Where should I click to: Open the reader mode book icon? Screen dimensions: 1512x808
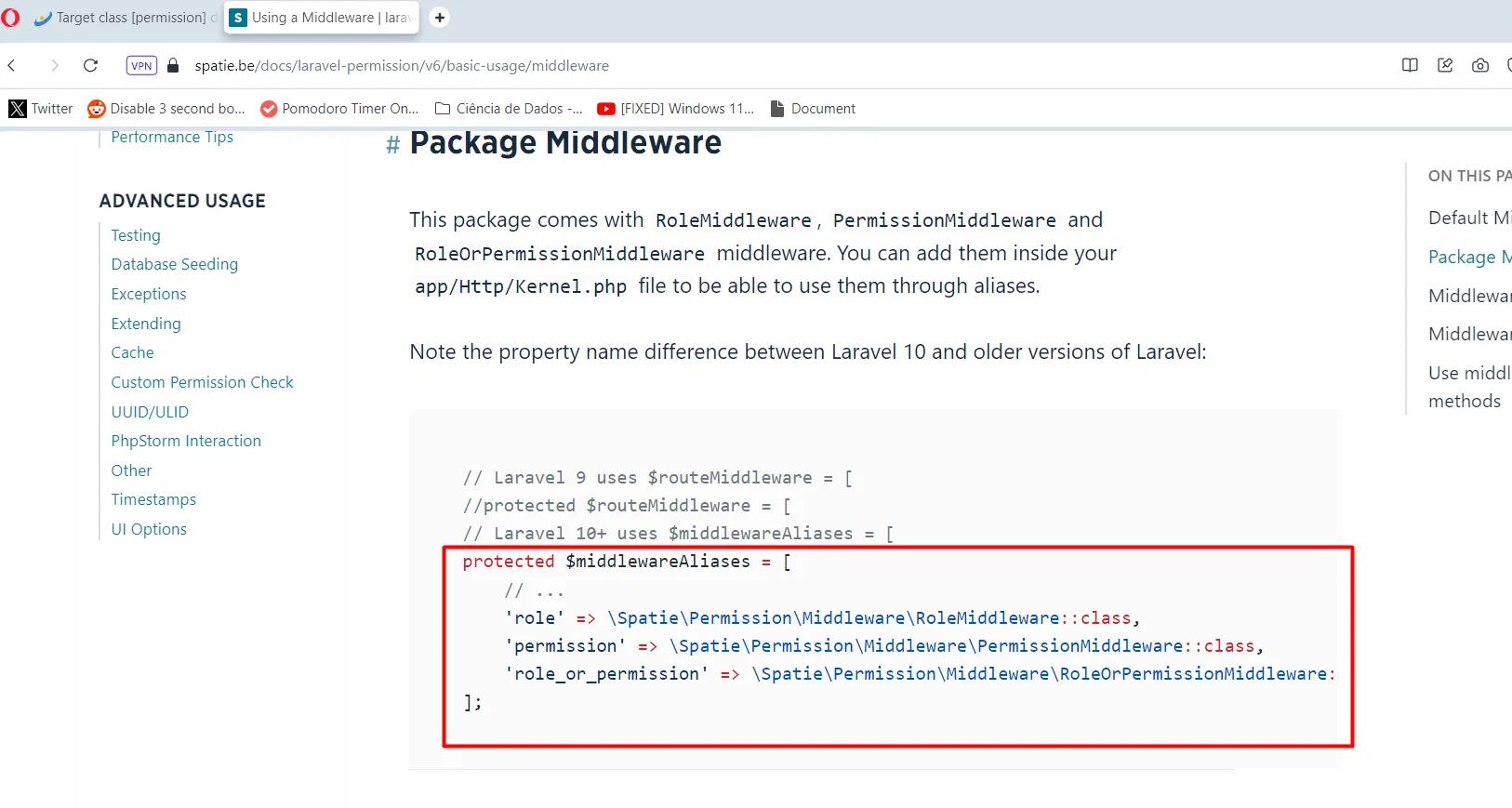1410,65
